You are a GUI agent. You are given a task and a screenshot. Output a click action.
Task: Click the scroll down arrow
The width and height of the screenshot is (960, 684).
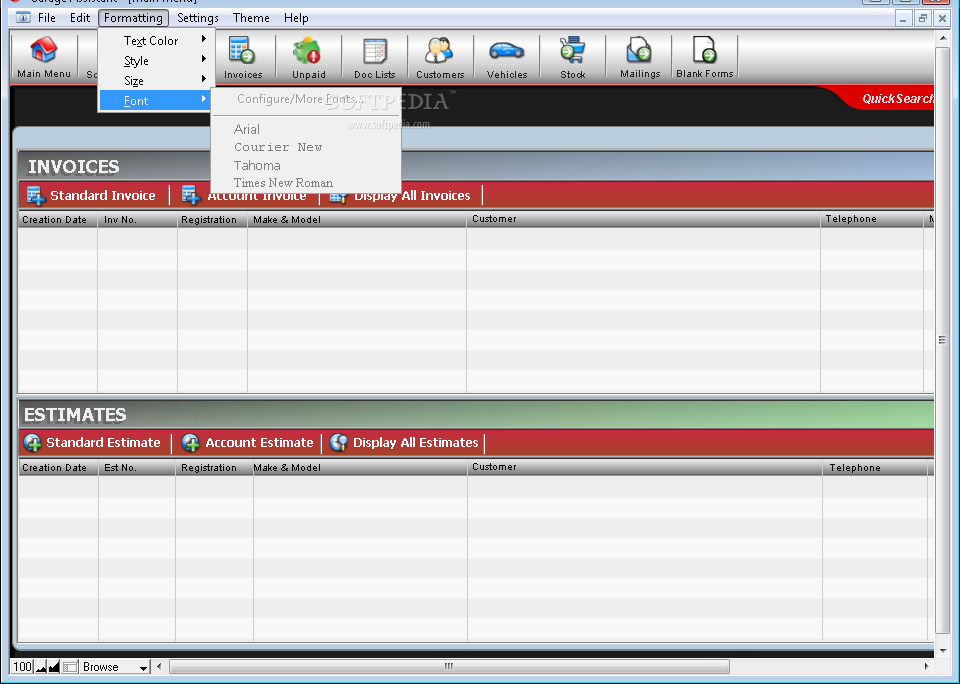(942, 651)
